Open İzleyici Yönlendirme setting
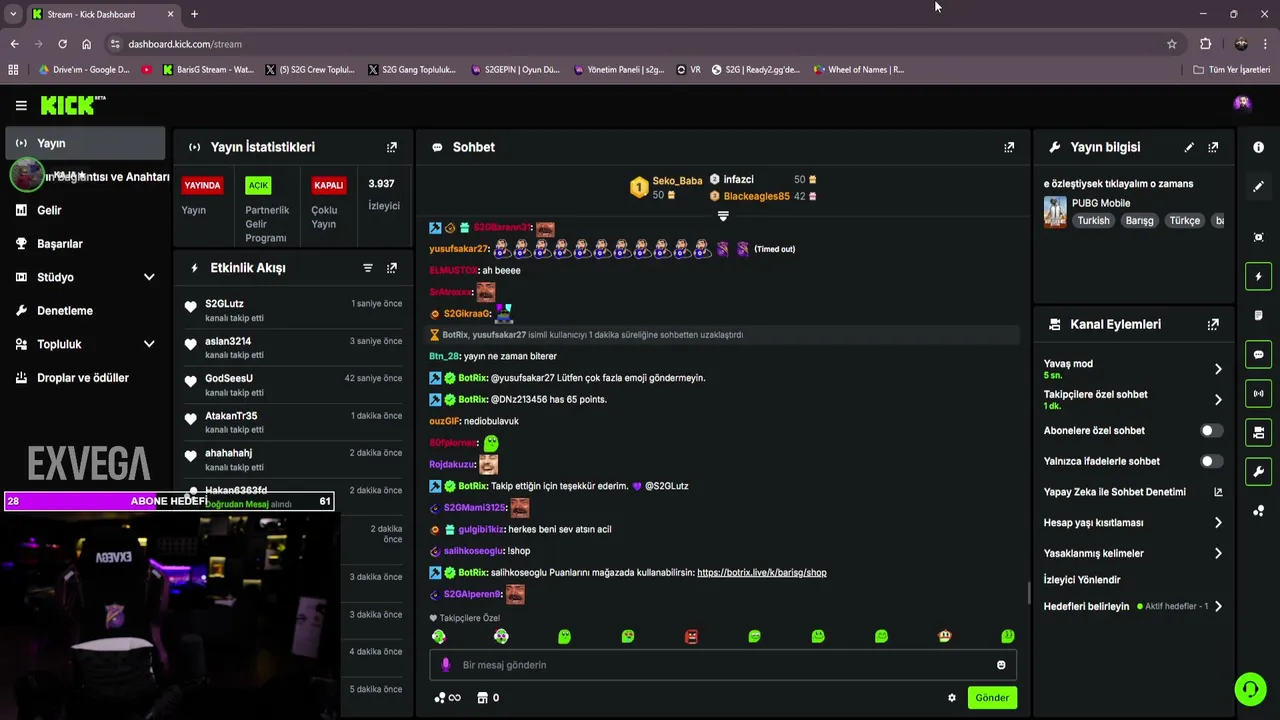This screenshot has width=1280, height=720. pyautogui.click(x=1082, y=580)
